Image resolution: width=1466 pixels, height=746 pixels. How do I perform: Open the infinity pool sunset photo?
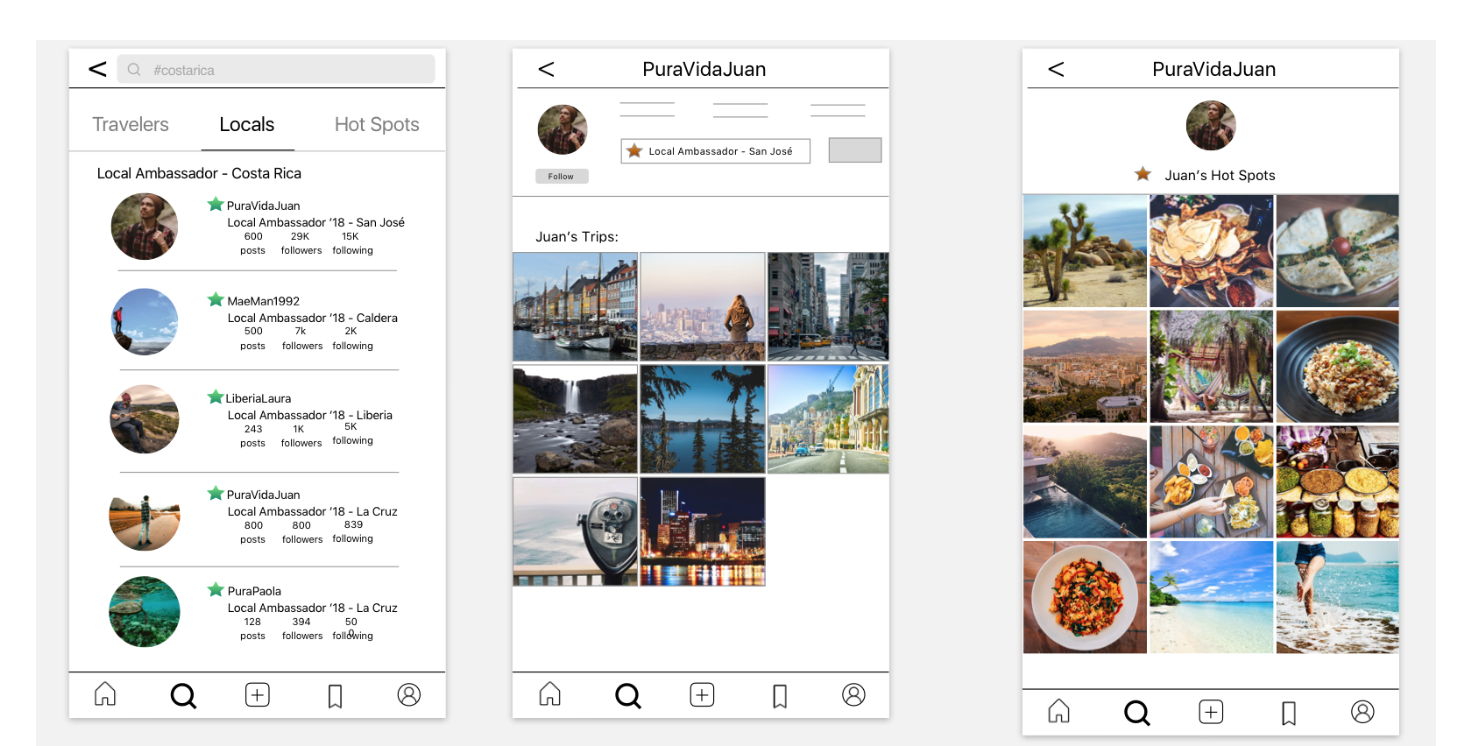[1085, 482]
